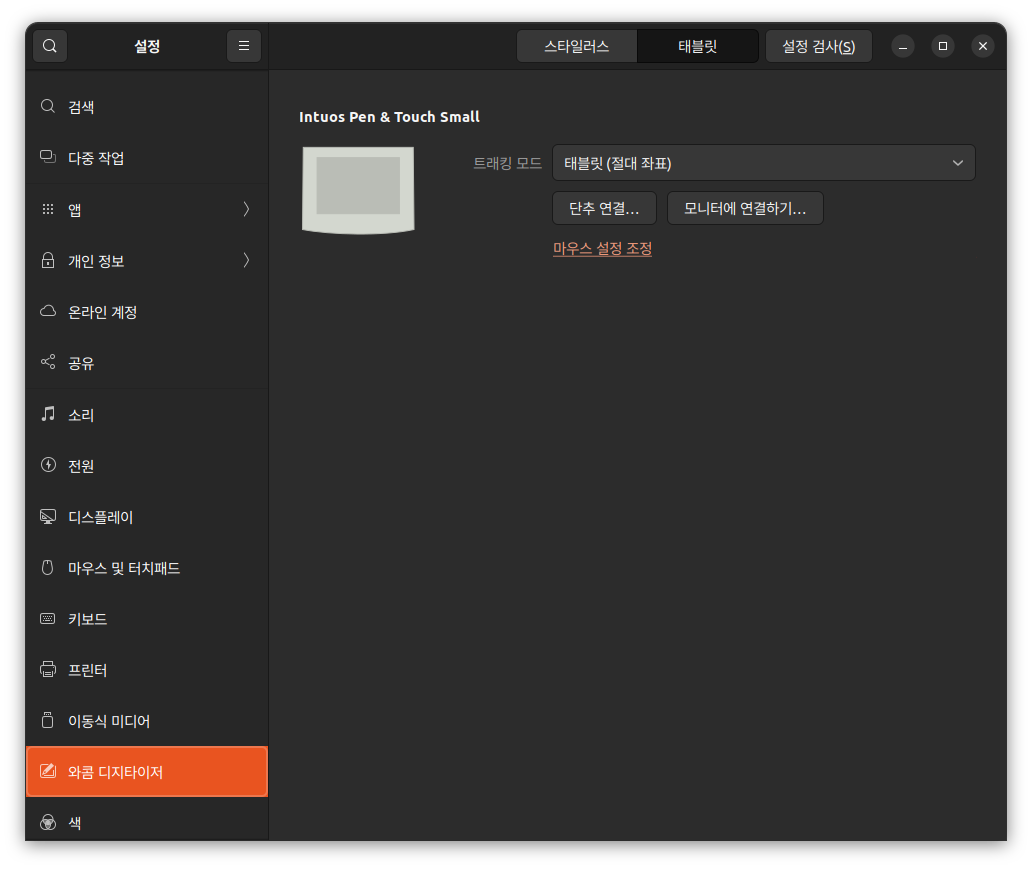The height and width of the screenshot is (869, 1032).
Task: Click the 모니터에 연결하기... button
Action: click(x=745, y=208)
